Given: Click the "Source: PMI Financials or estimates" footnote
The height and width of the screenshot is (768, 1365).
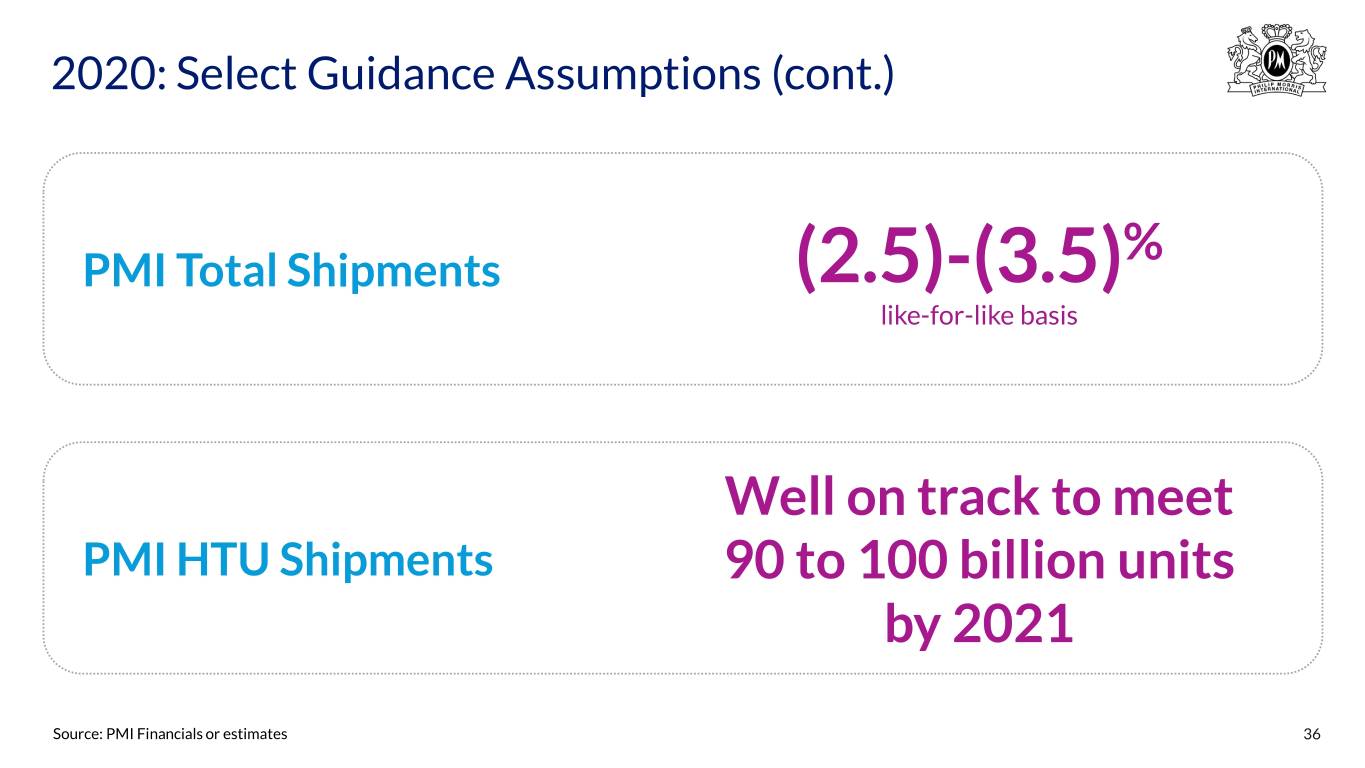Looking at the screenshot, I should [170, 734].
